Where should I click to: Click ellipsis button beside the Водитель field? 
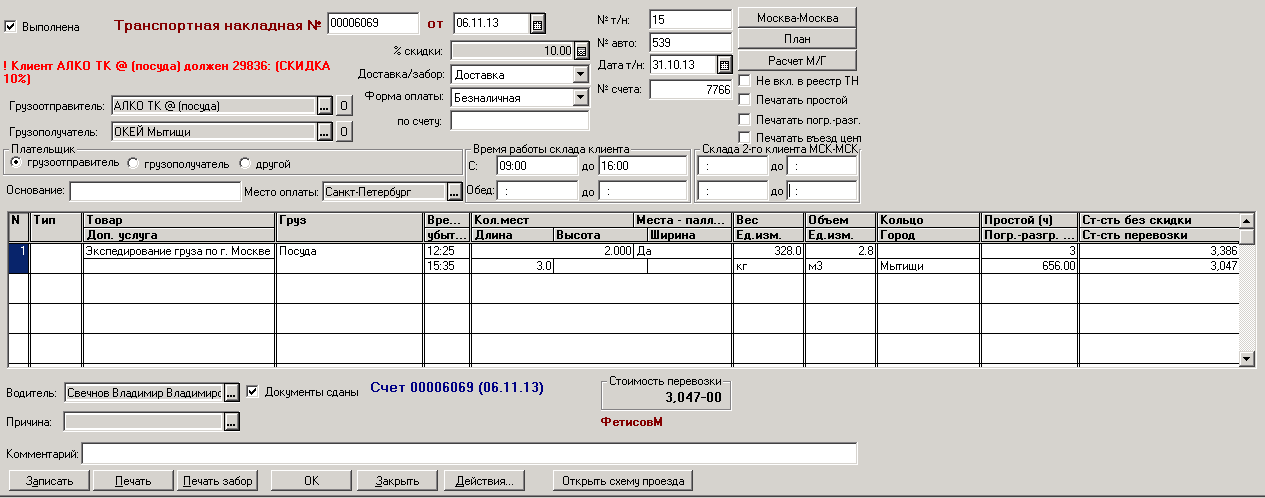(231, 393)
